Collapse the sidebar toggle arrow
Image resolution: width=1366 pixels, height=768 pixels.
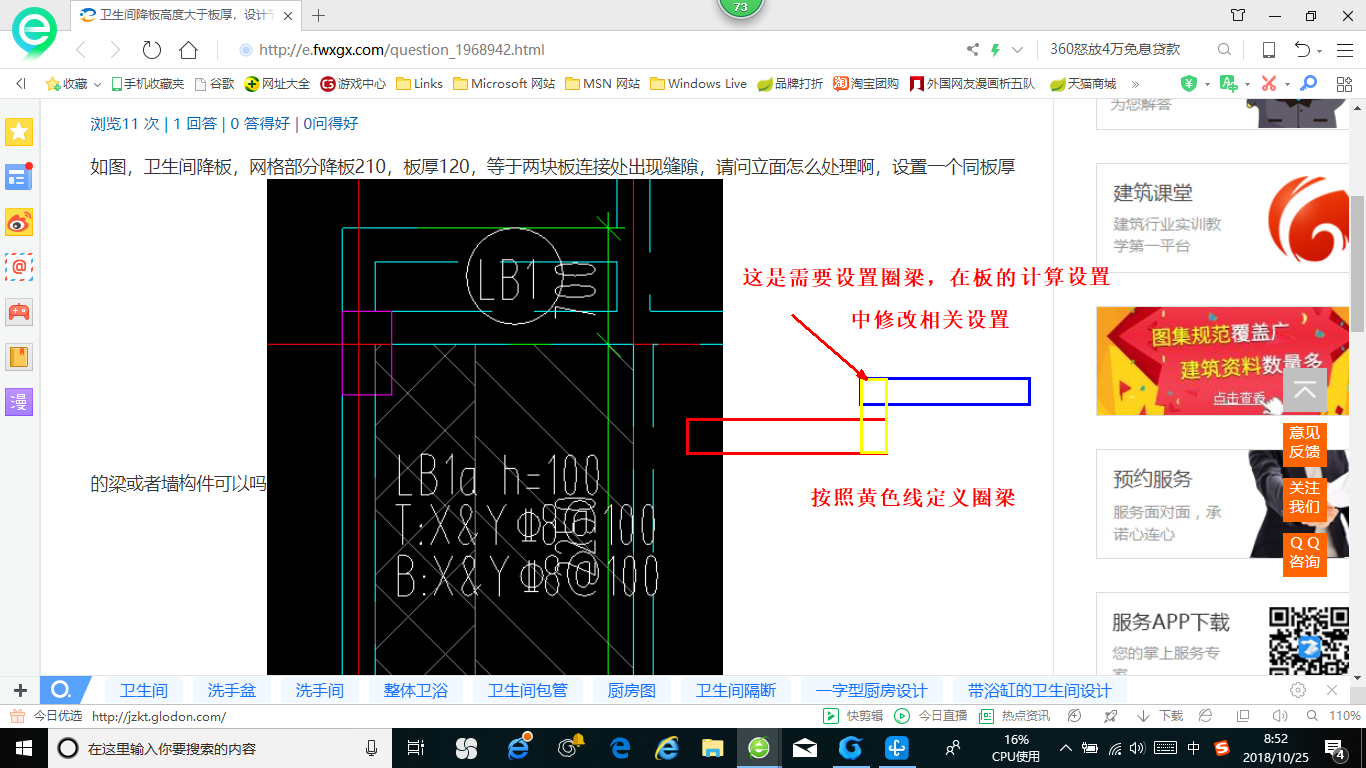[x=20, y=84]
